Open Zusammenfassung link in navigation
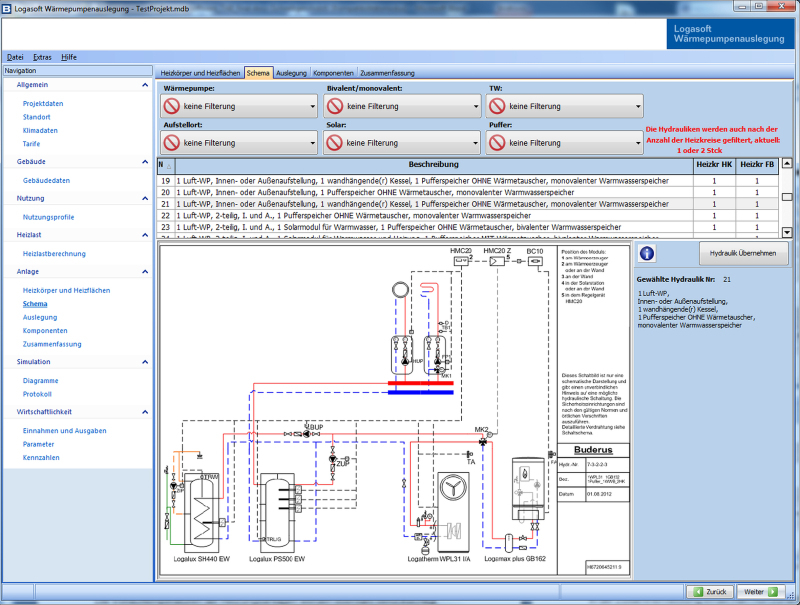This screenshot has height=605, width=800. [x=52, y=344]
